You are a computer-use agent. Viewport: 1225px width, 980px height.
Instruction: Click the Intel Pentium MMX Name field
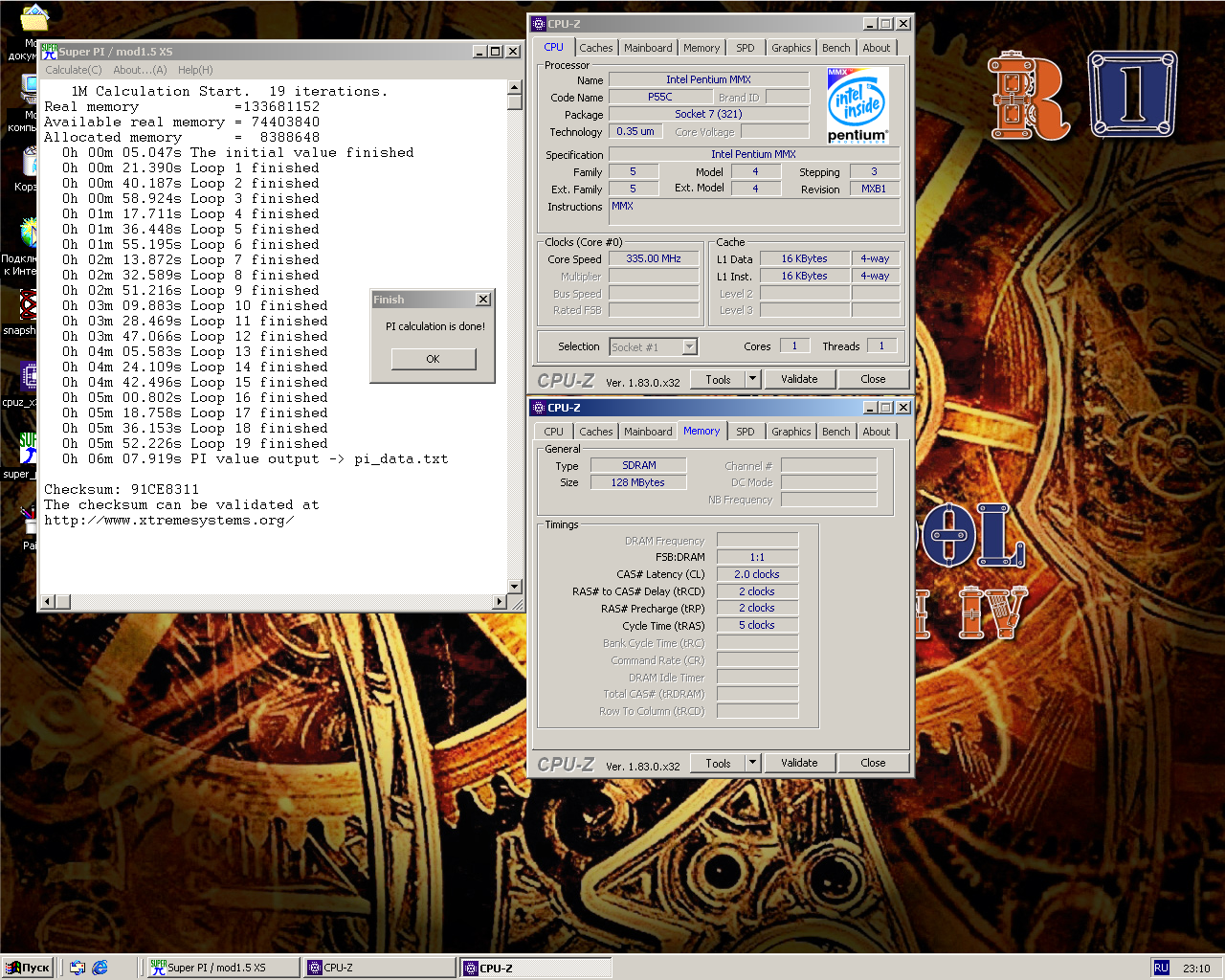click(708, 79)
